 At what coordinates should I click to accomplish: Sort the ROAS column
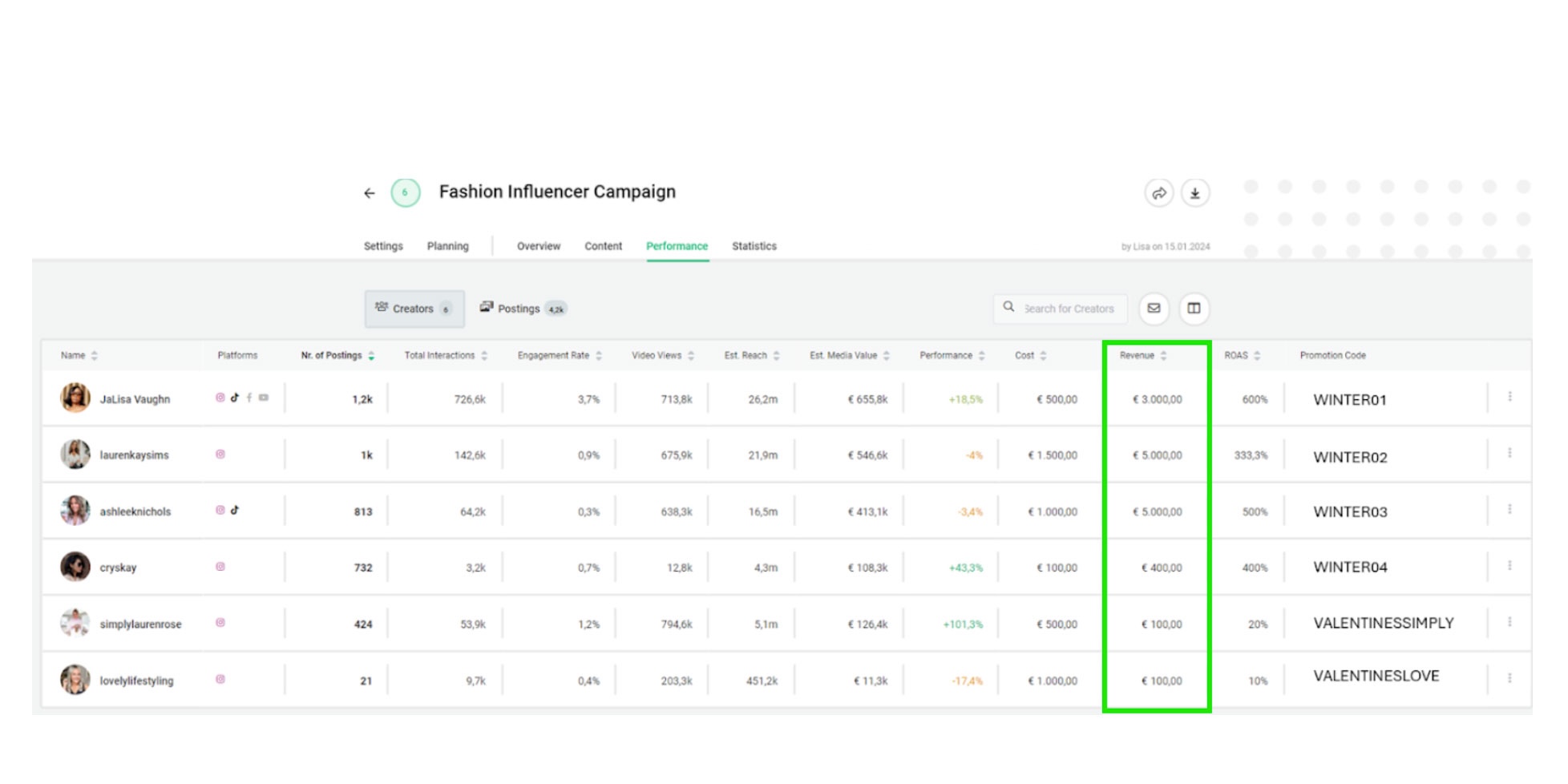click(x=1256, y=355)
